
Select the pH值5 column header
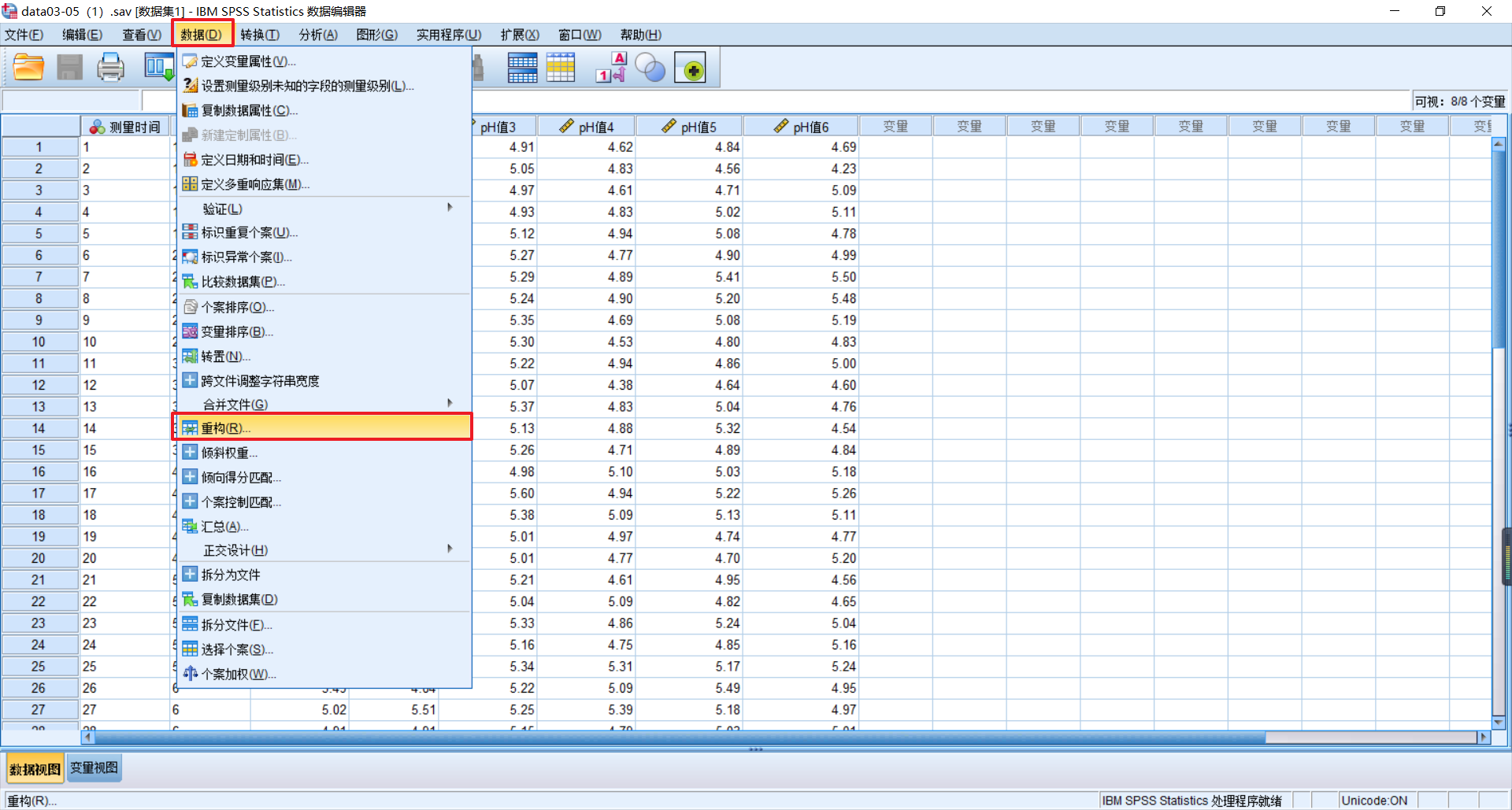689,127
